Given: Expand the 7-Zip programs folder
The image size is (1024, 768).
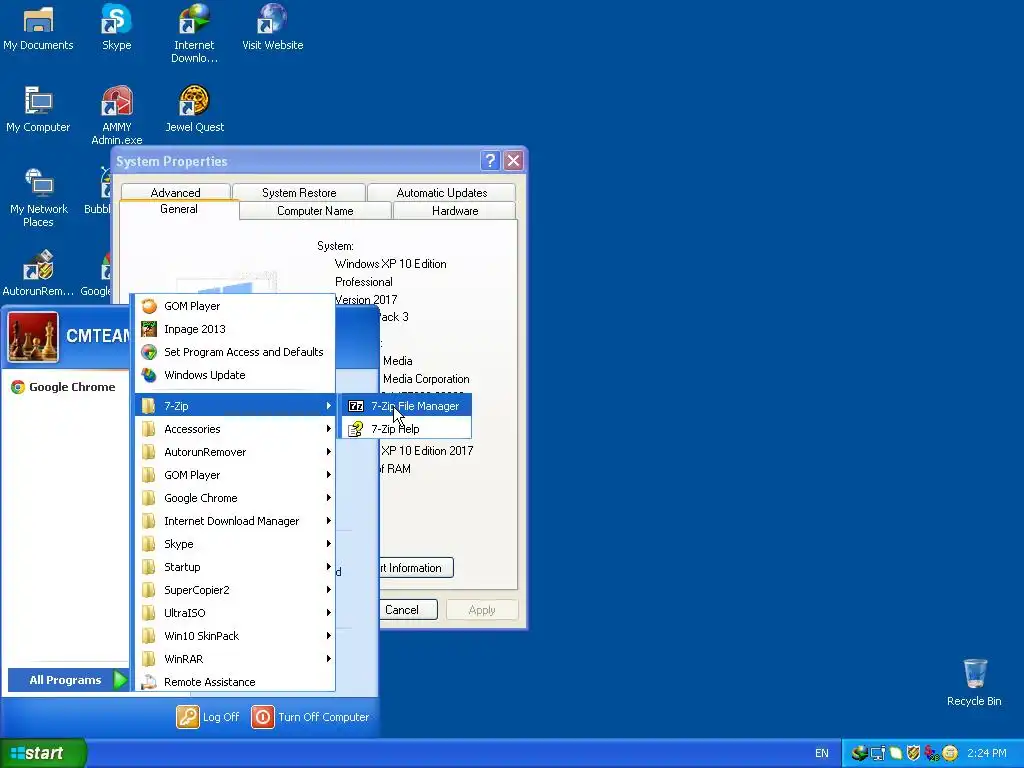Looking at the screenshot, I should pos(235,406).
